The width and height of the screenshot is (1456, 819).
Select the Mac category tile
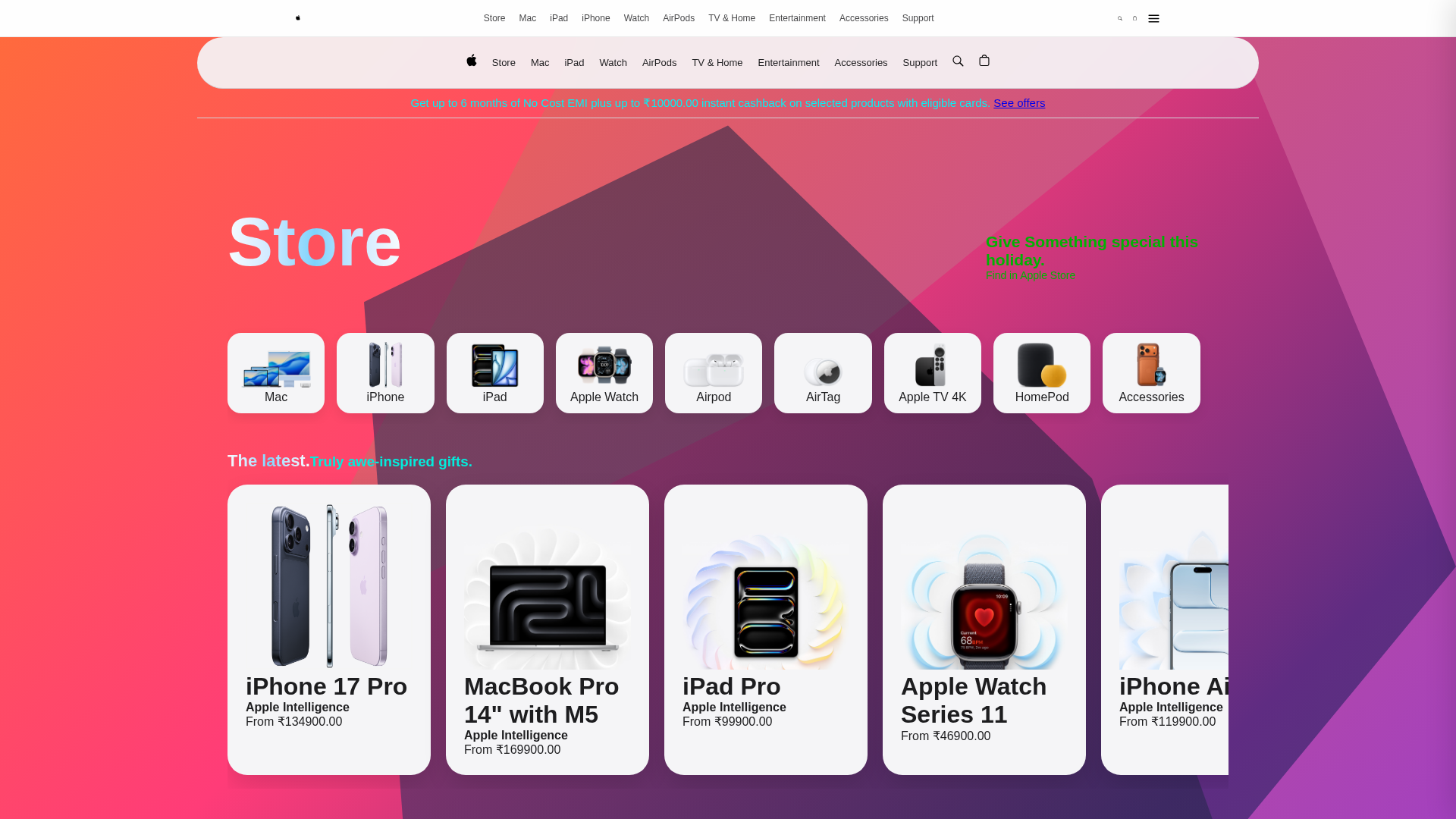(x=276, y=373)
